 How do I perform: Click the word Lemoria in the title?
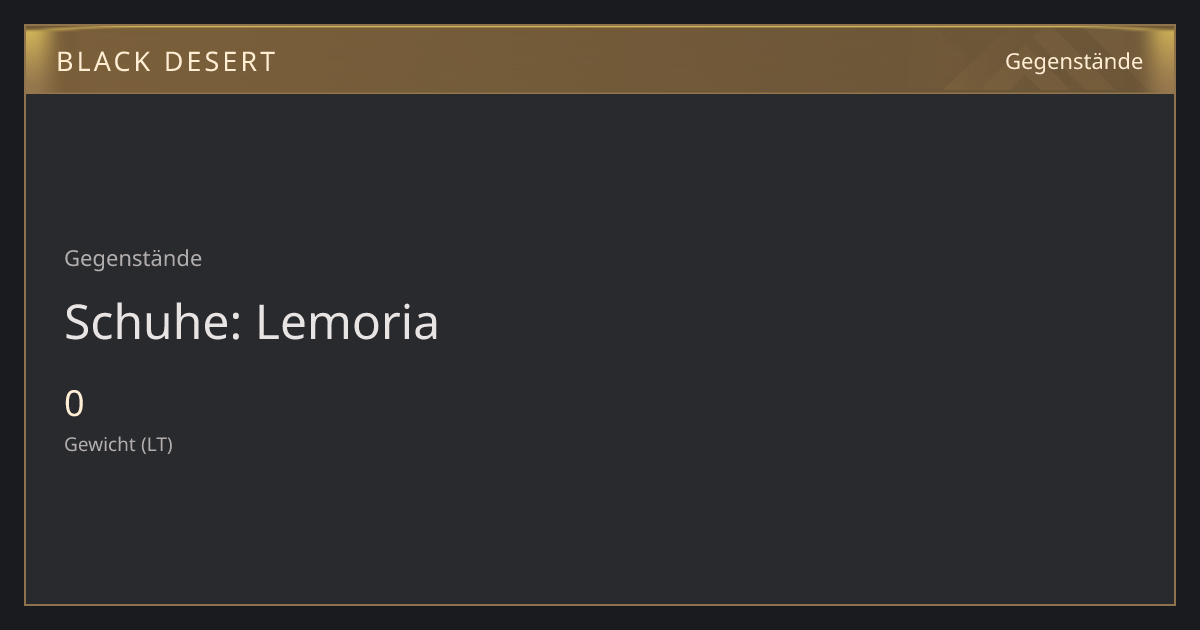pos(347,322)
